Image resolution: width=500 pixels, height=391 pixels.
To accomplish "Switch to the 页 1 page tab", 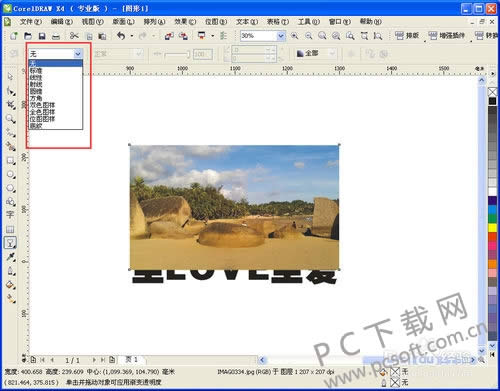I will 132,360.
